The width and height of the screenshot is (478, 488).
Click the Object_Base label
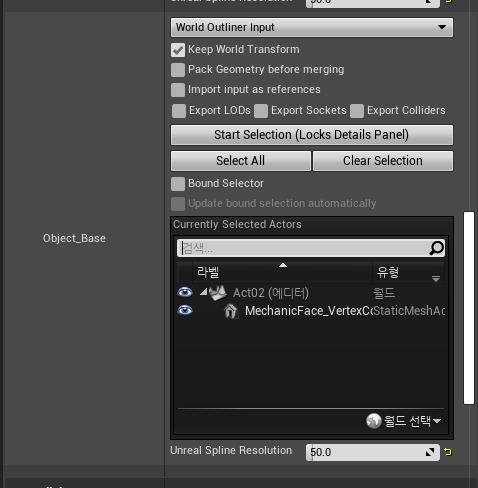74,238
